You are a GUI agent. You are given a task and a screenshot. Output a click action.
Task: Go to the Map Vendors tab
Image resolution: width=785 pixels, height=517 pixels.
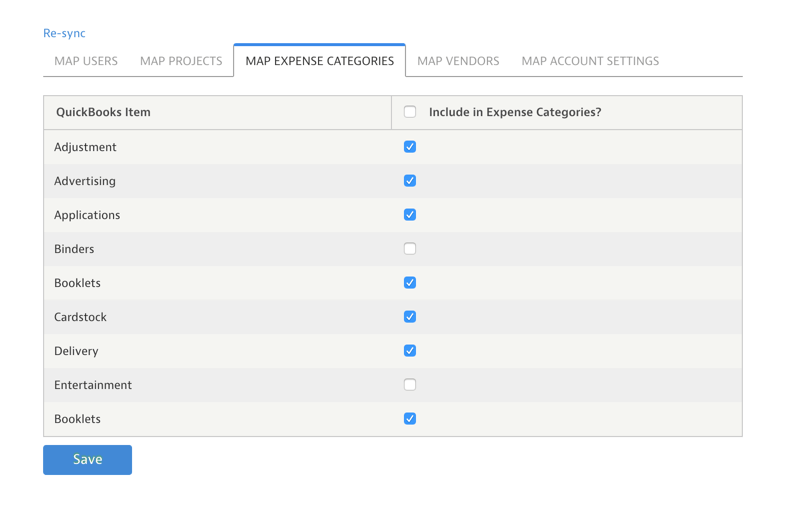point(458,61)
